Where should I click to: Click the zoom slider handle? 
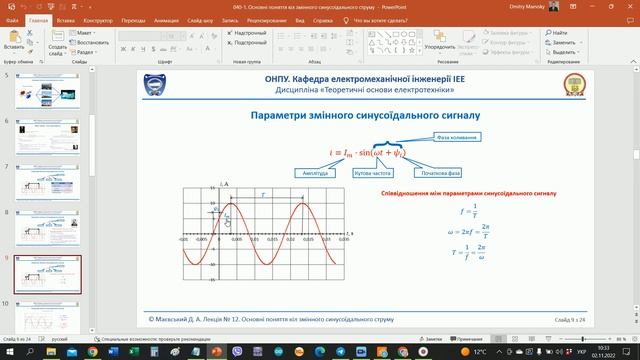[583, 339]
